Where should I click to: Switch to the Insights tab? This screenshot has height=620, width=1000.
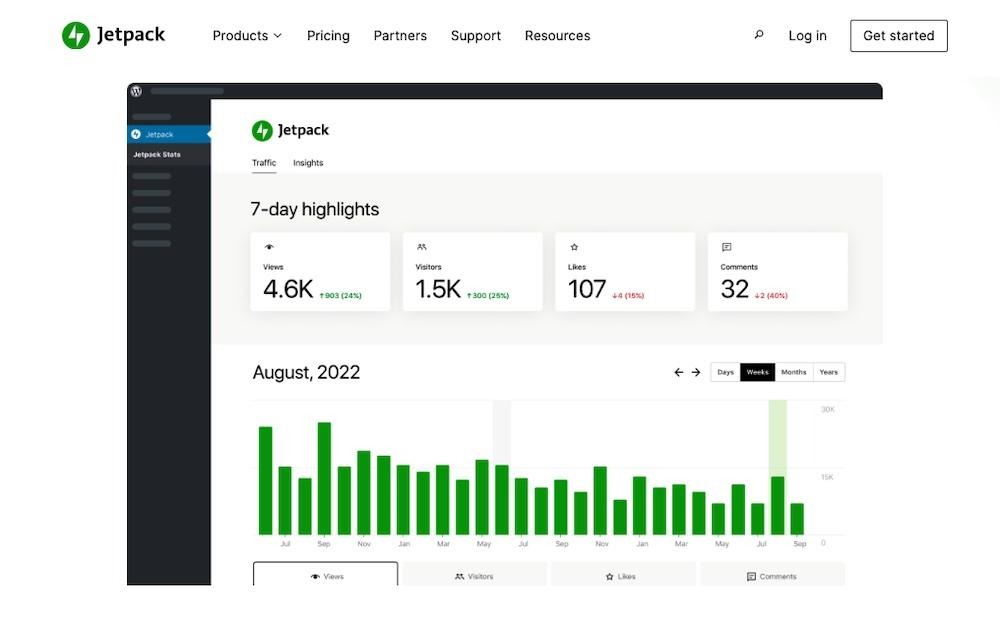[x=308, y=163]
